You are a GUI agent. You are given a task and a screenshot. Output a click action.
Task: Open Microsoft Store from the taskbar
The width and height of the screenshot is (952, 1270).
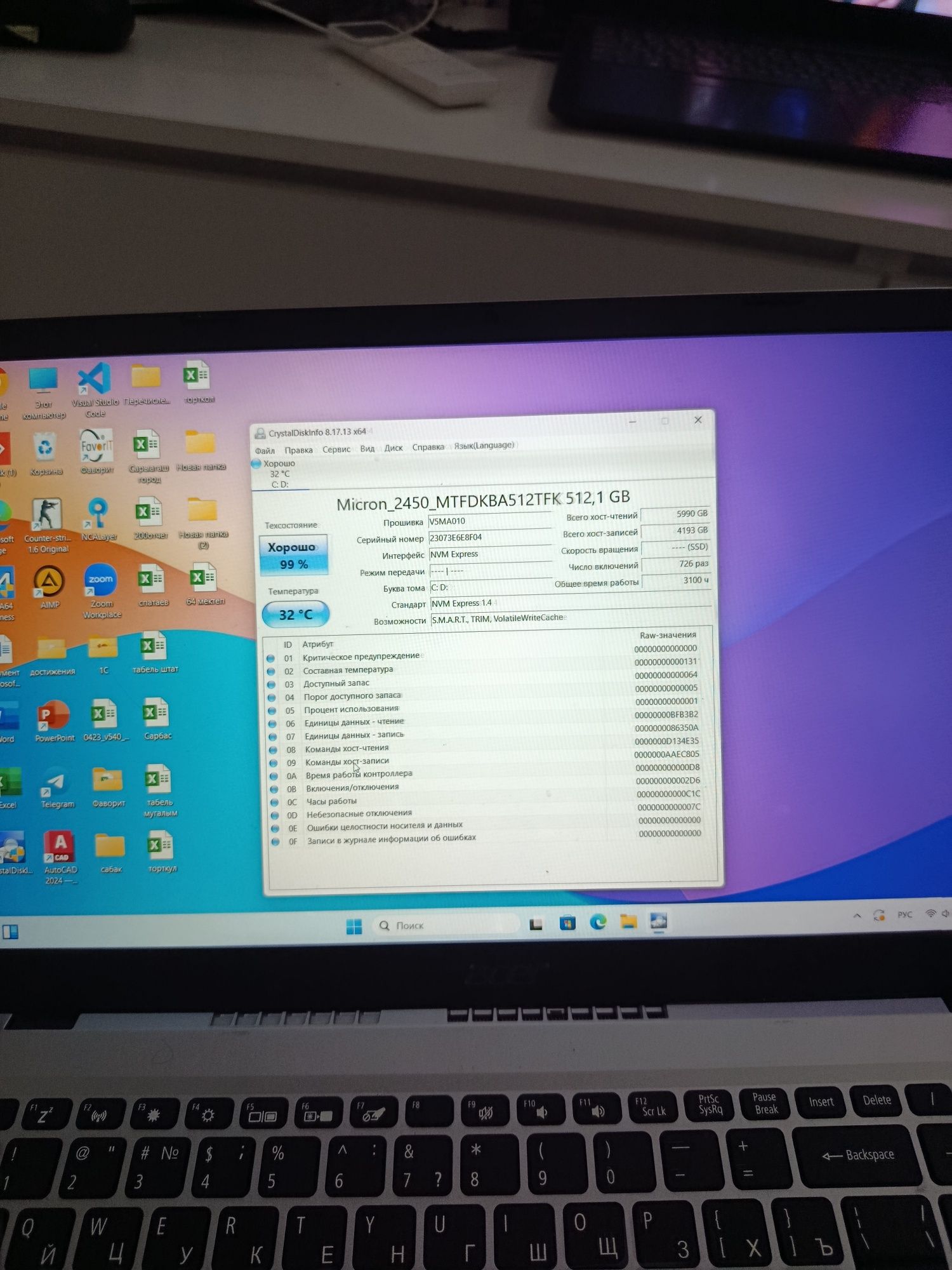coord(567,923)
